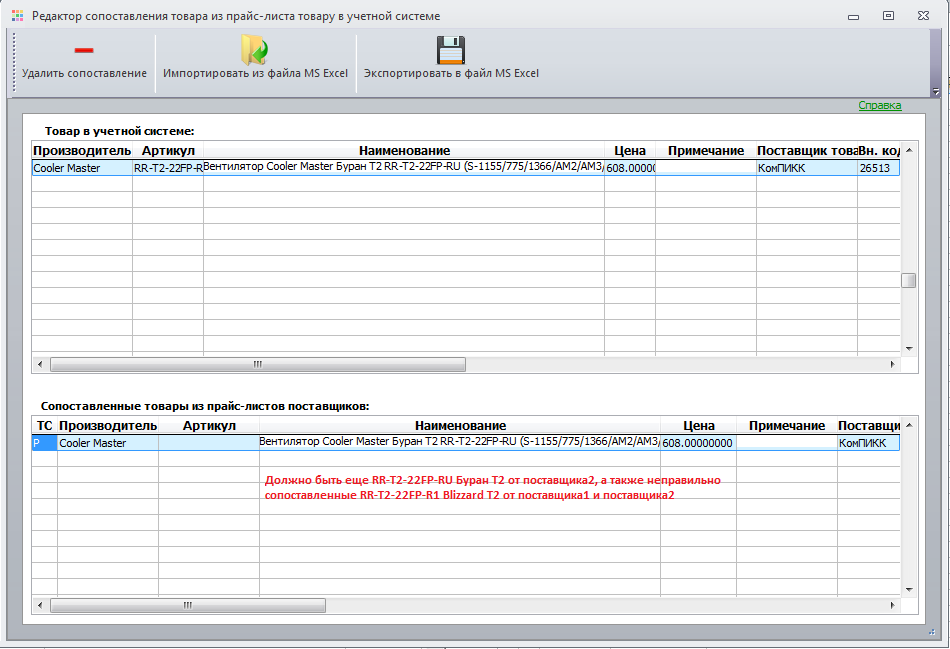Select internal code 26513 cell

tap(879, 168)
